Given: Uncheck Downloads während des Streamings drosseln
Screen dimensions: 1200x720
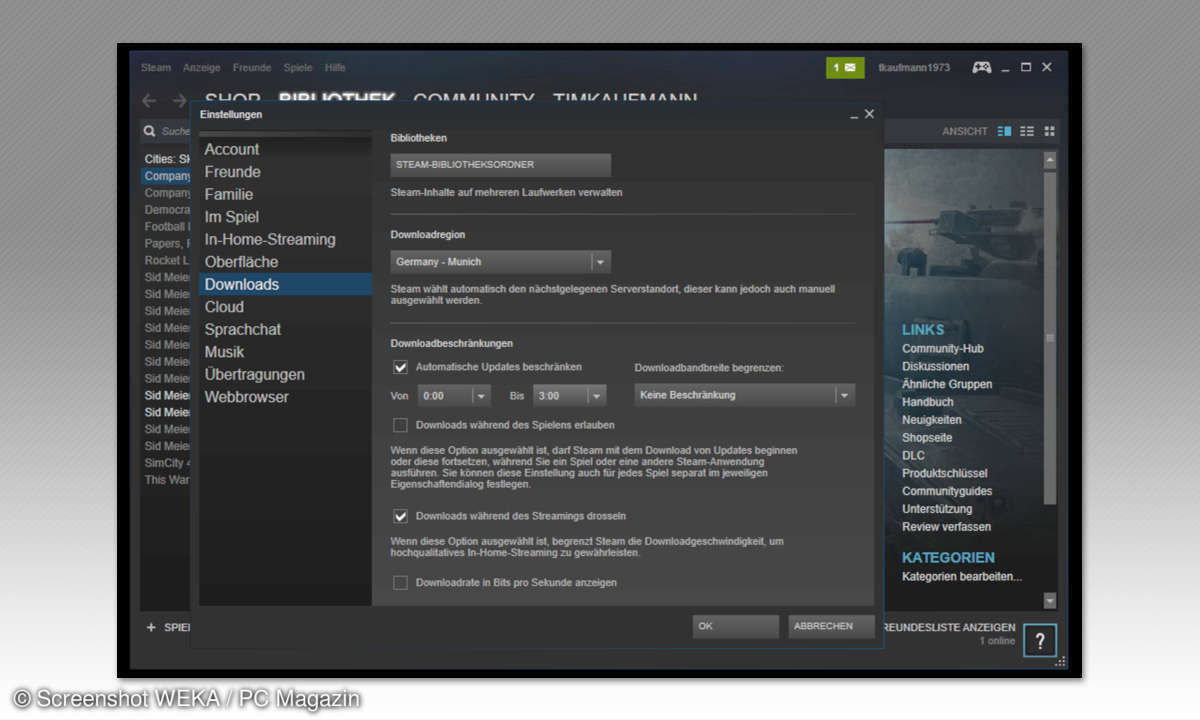Looking at the screenshot, I should [400, 516].
